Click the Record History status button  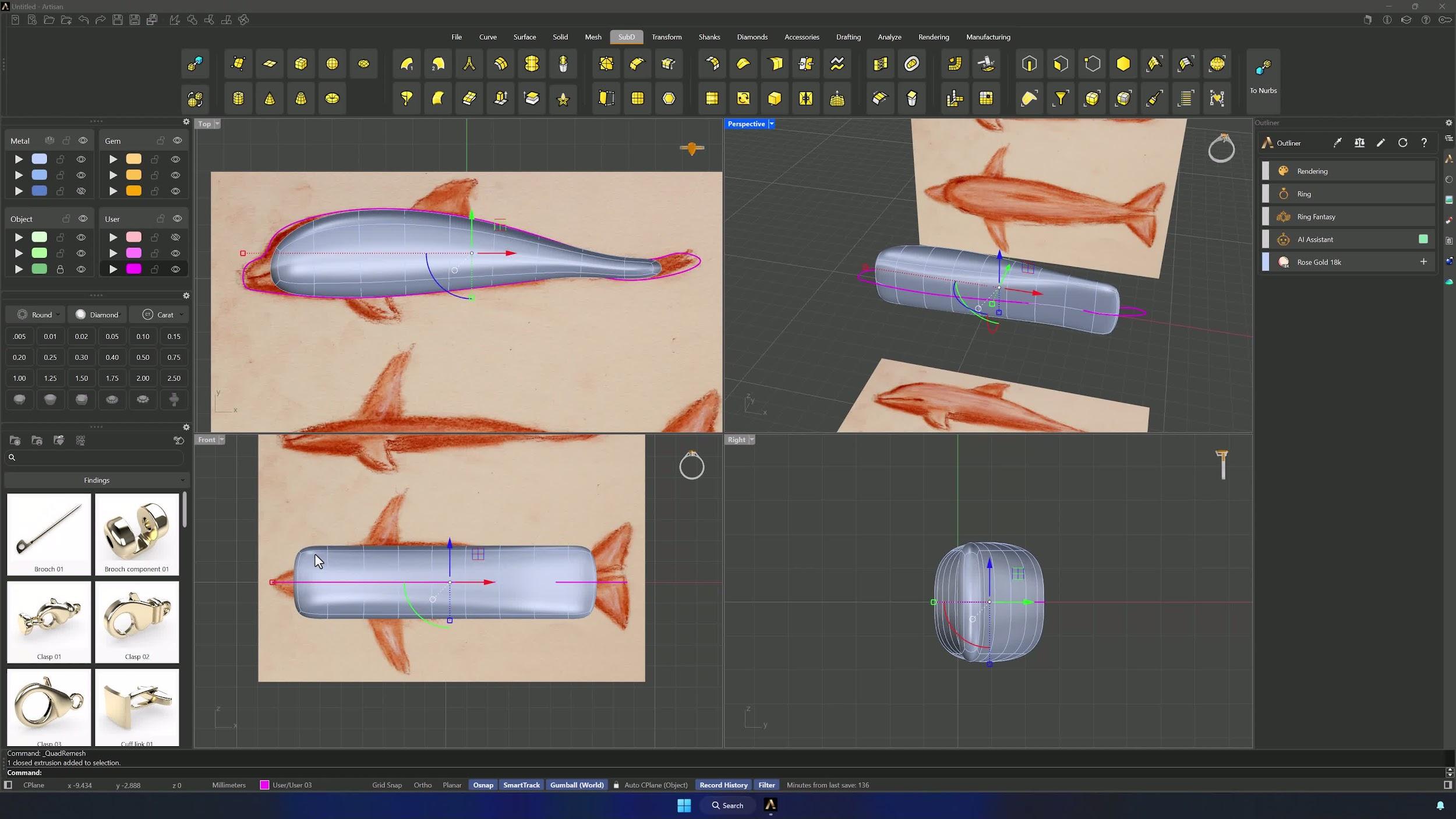(723, 785)
